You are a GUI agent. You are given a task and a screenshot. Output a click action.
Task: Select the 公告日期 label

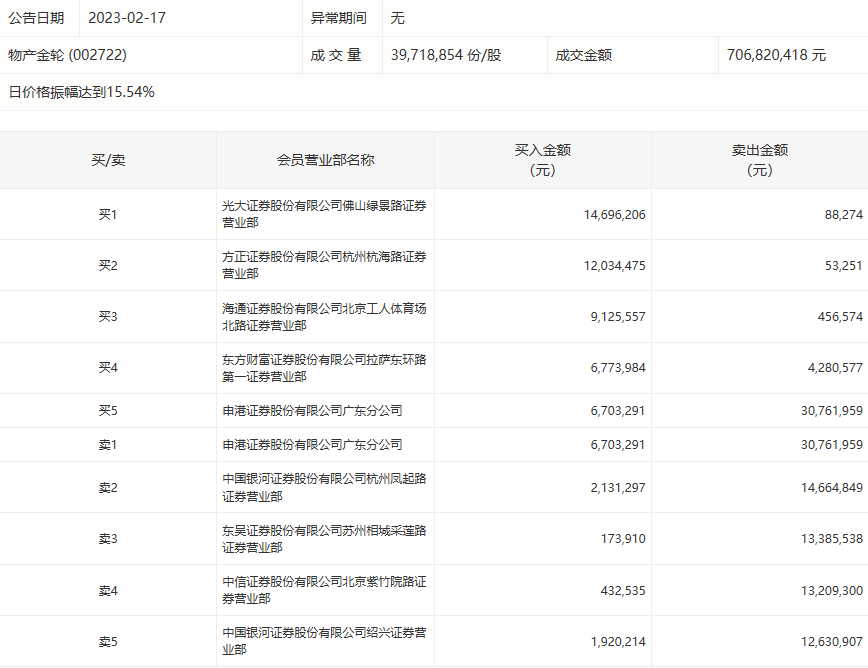click(x=36, y=18)
